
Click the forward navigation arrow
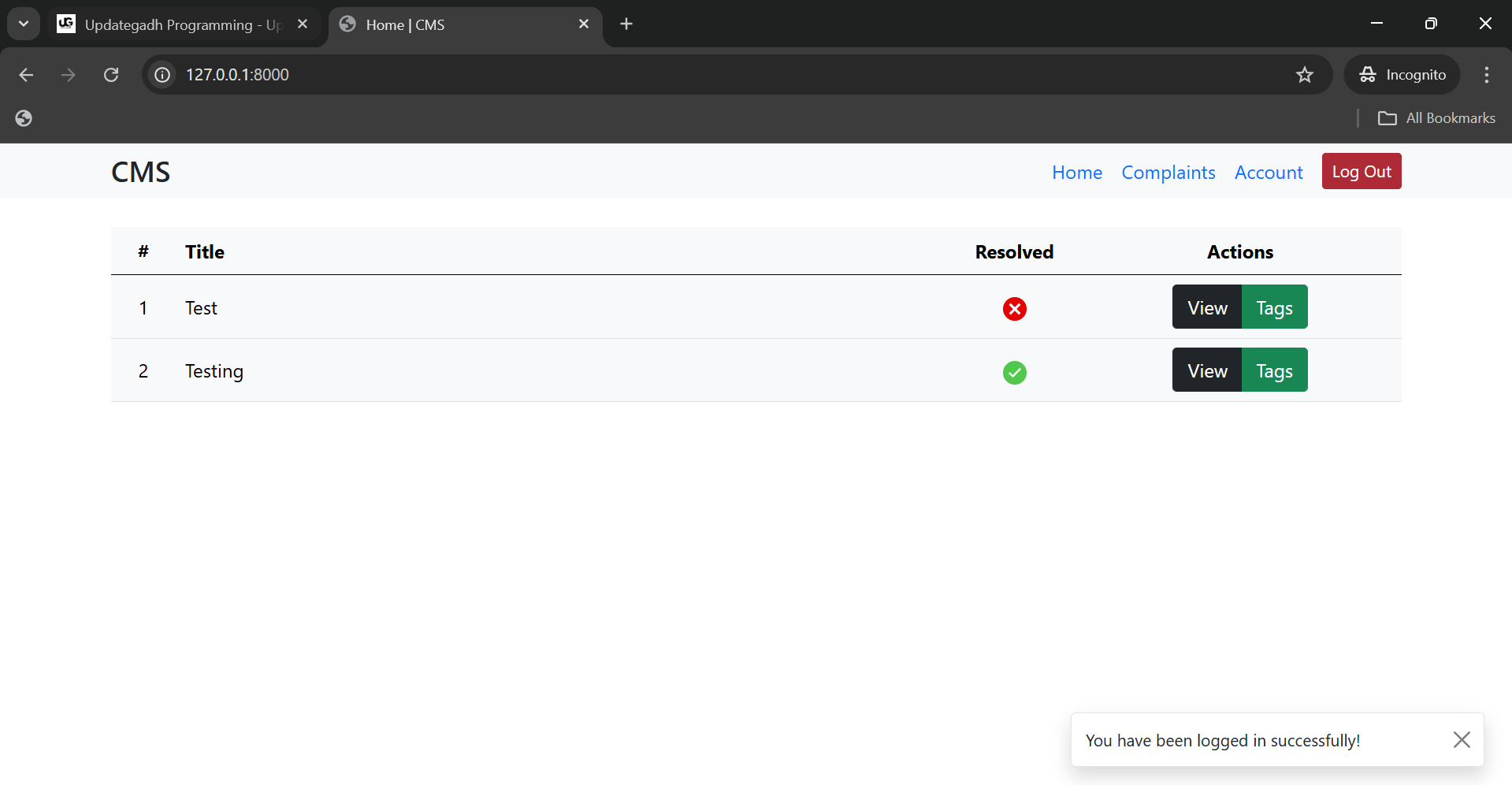pyautogui.click(x=69, y=75)
